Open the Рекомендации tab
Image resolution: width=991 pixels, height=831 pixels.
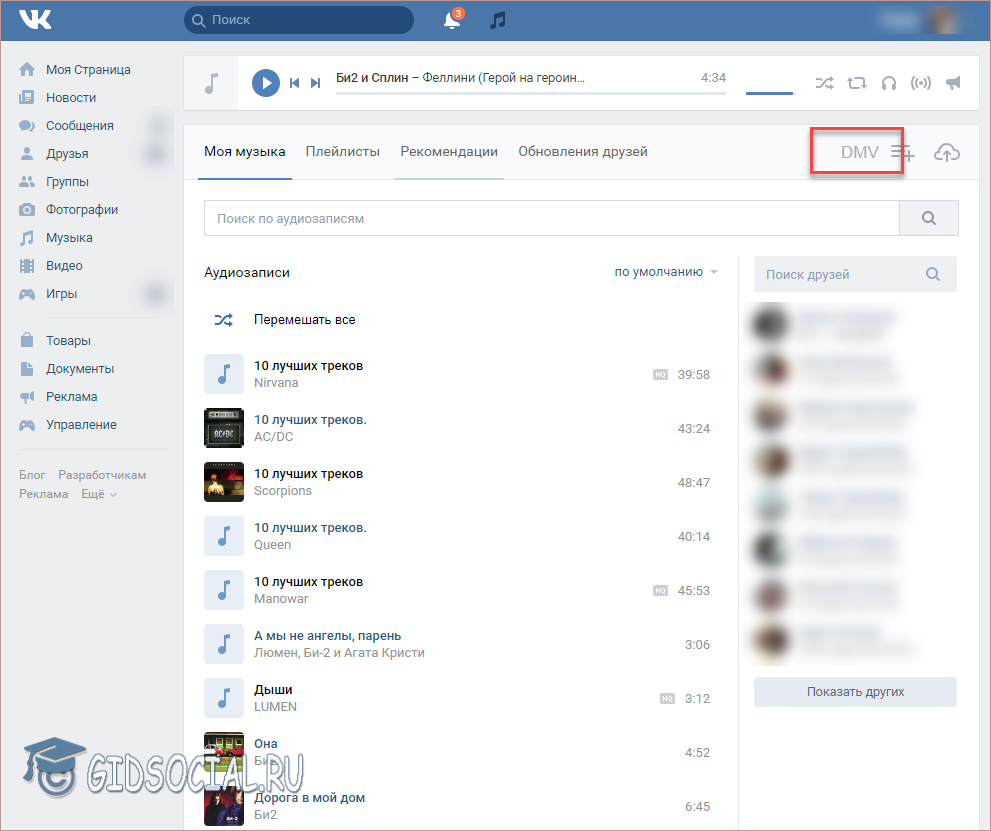coord(449,152)
